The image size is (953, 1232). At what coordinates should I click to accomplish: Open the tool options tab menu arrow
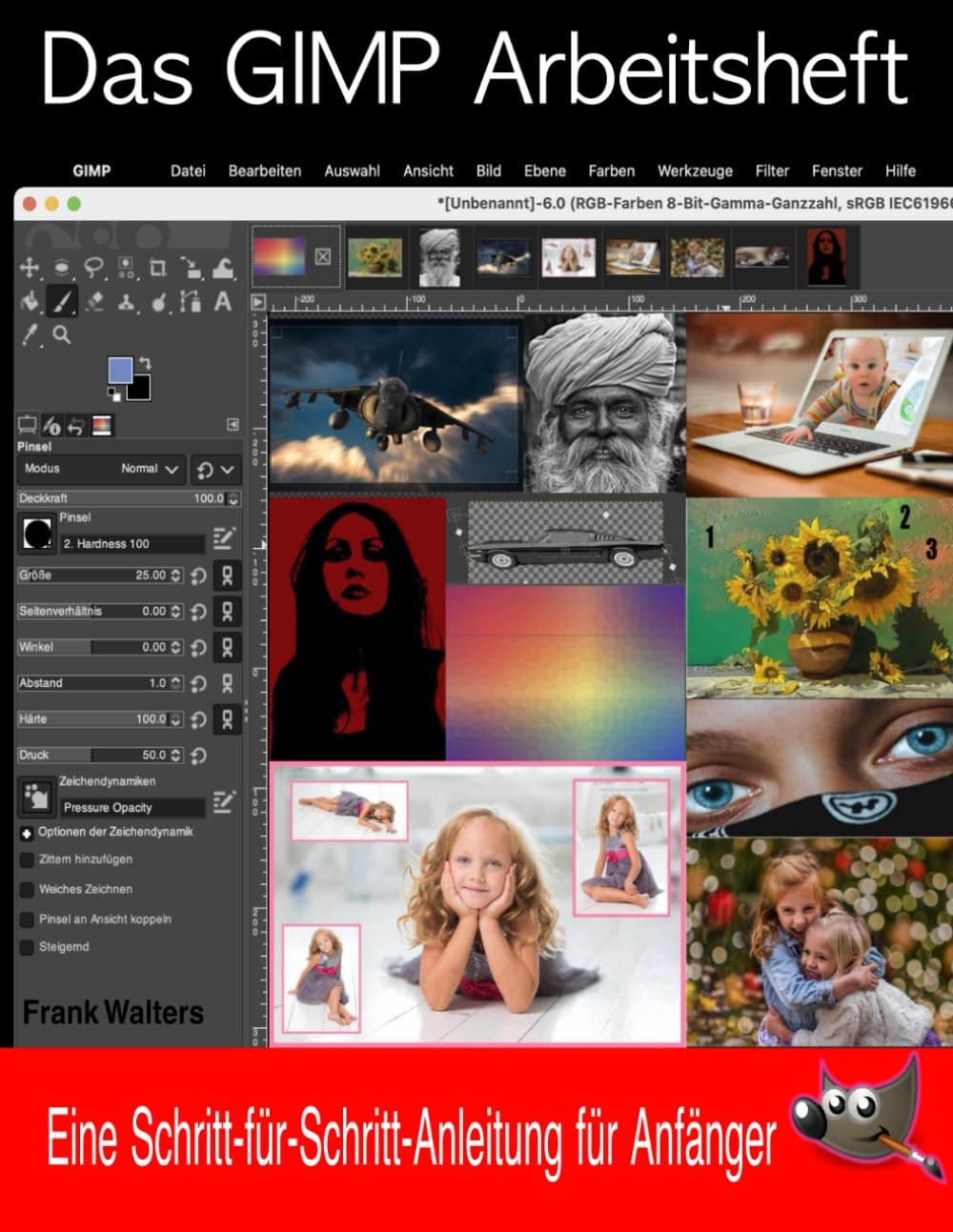click(233, 425)
